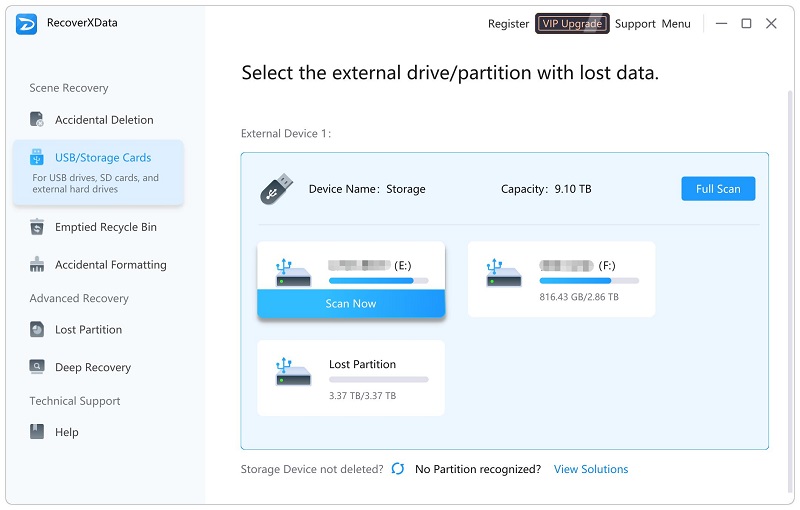Click Scan Now on drive E:
Screen dimensions: 800x510
[351, 304]
